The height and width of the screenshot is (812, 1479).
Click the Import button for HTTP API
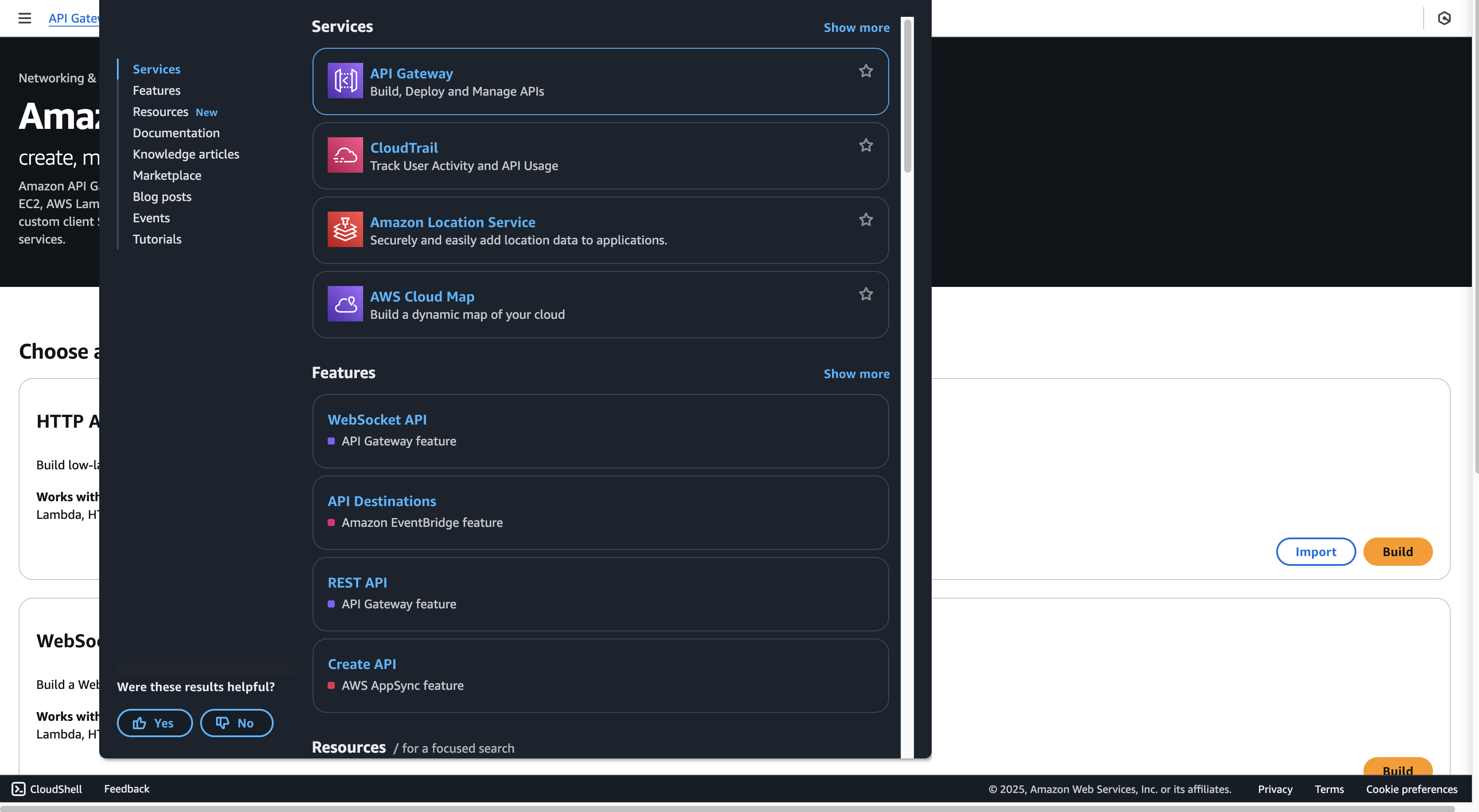[x=1315, y=552]
